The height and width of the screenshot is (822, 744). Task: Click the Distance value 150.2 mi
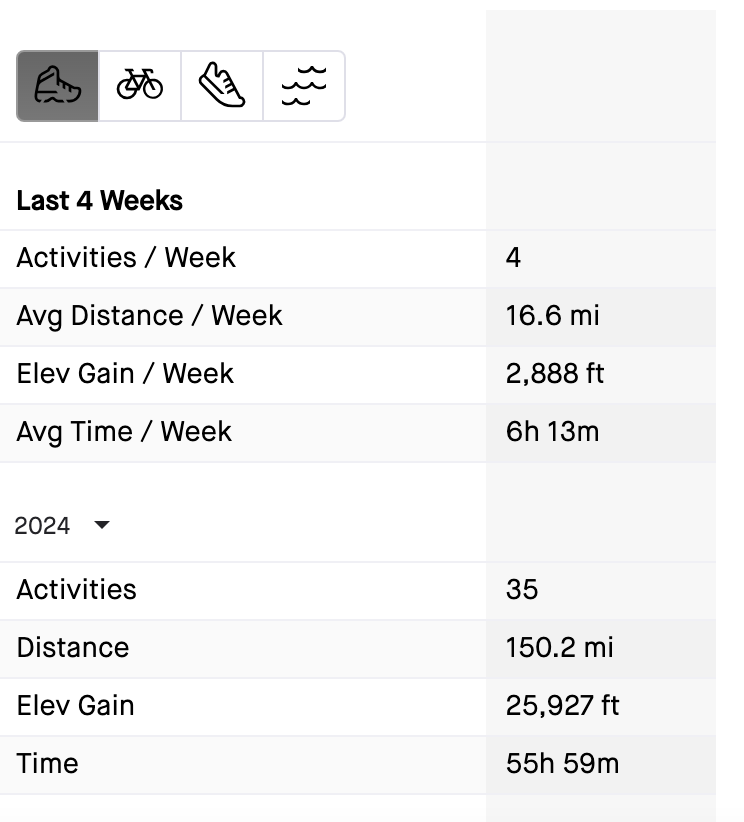click(x=556, y=648)
